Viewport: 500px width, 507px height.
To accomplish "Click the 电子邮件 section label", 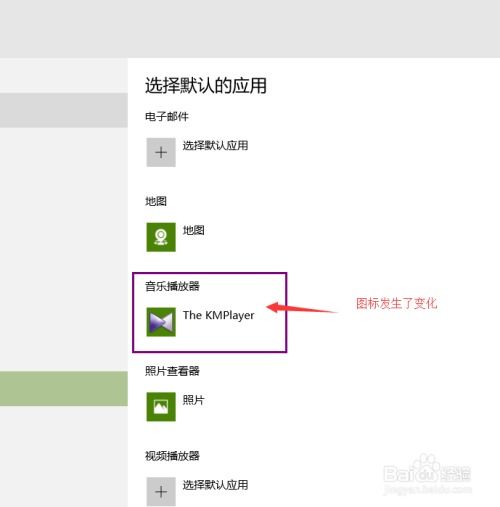I will 167,116.
